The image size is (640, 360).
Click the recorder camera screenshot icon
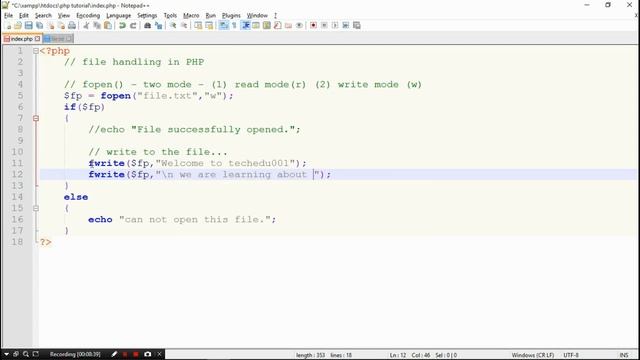[148, 354]
